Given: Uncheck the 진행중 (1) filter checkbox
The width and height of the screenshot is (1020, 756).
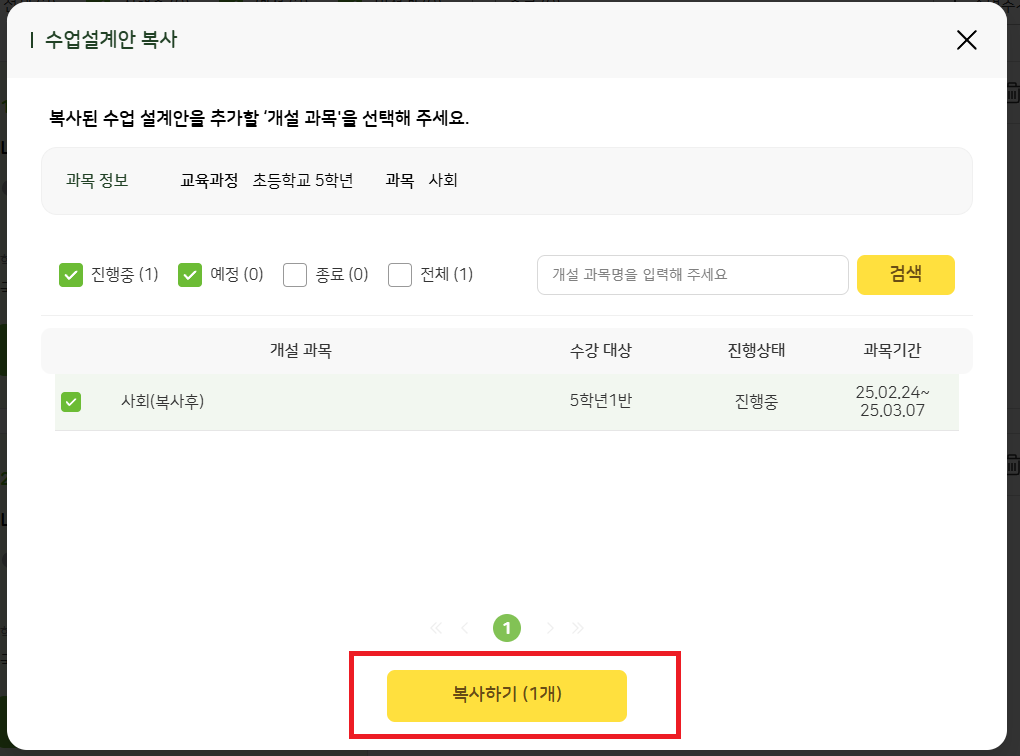Looking at the screenshot, I should [71, 275].
